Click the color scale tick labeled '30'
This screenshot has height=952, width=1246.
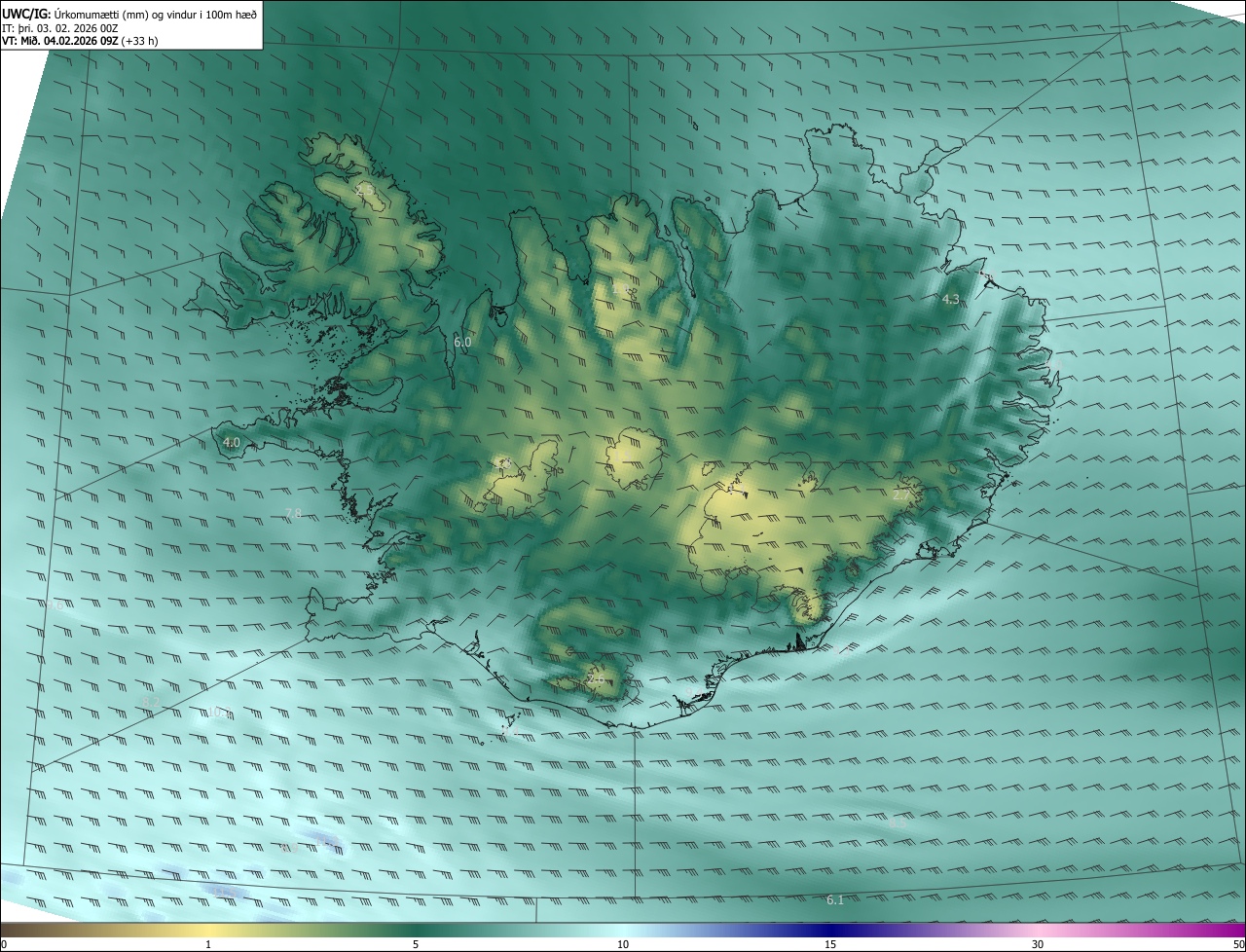[1038, 944]
